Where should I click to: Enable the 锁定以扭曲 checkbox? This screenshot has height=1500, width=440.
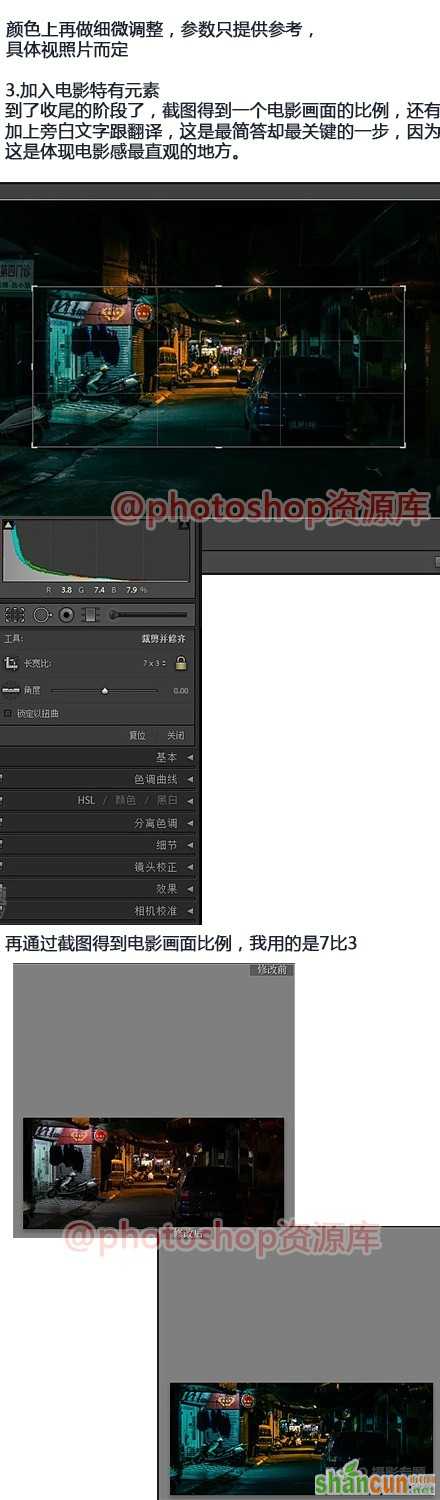(8, 713)
